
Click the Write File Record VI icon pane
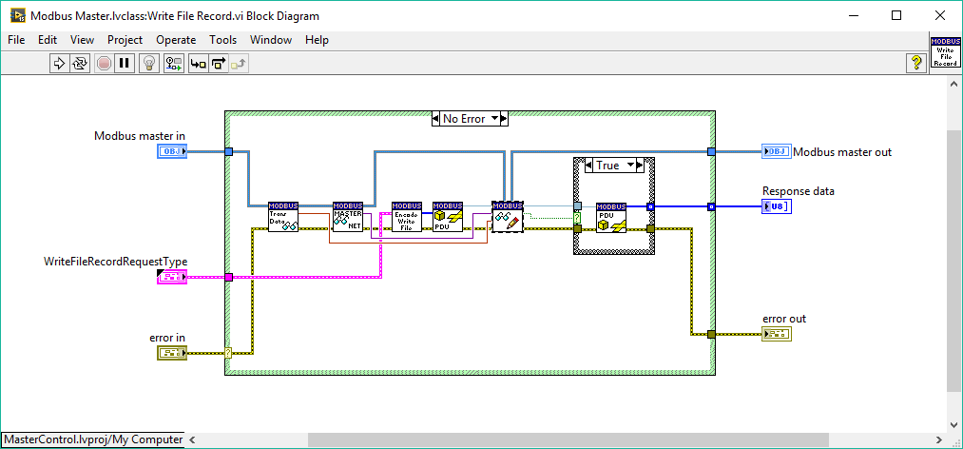[x=945, y=52]
